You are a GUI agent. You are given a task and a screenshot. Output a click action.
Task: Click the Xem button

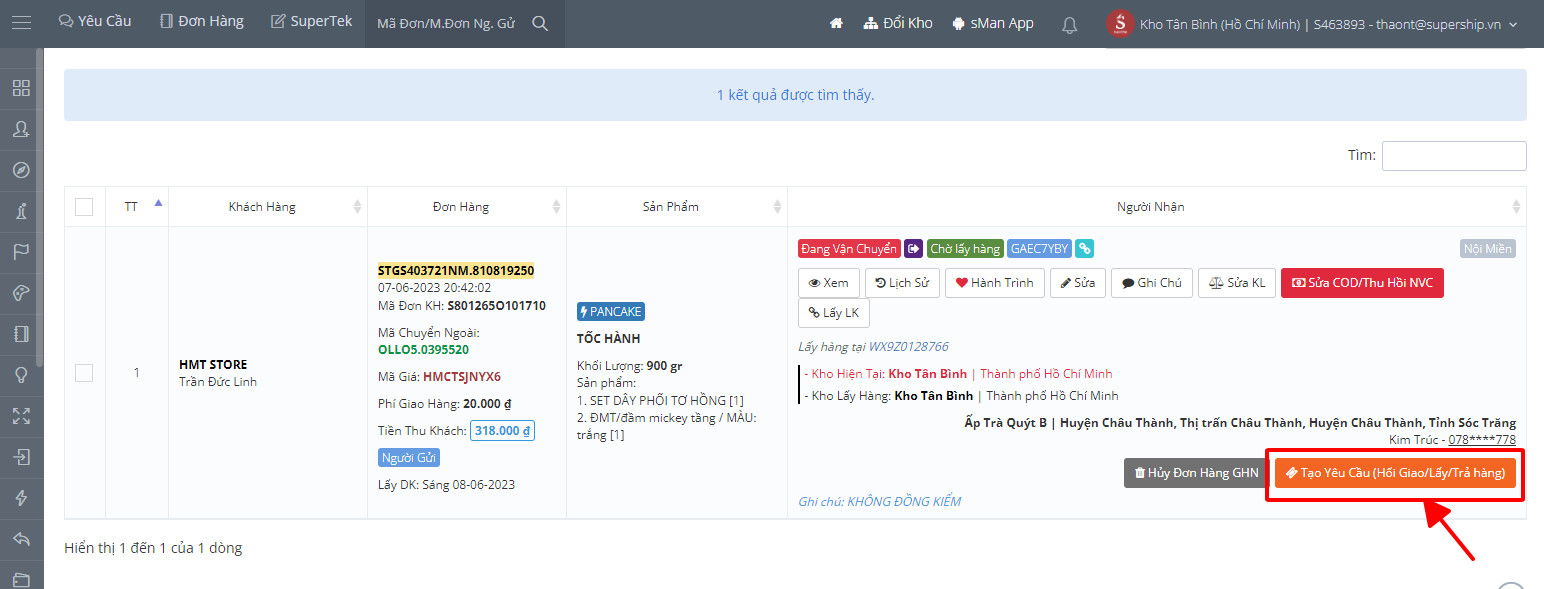pos(828,283)
